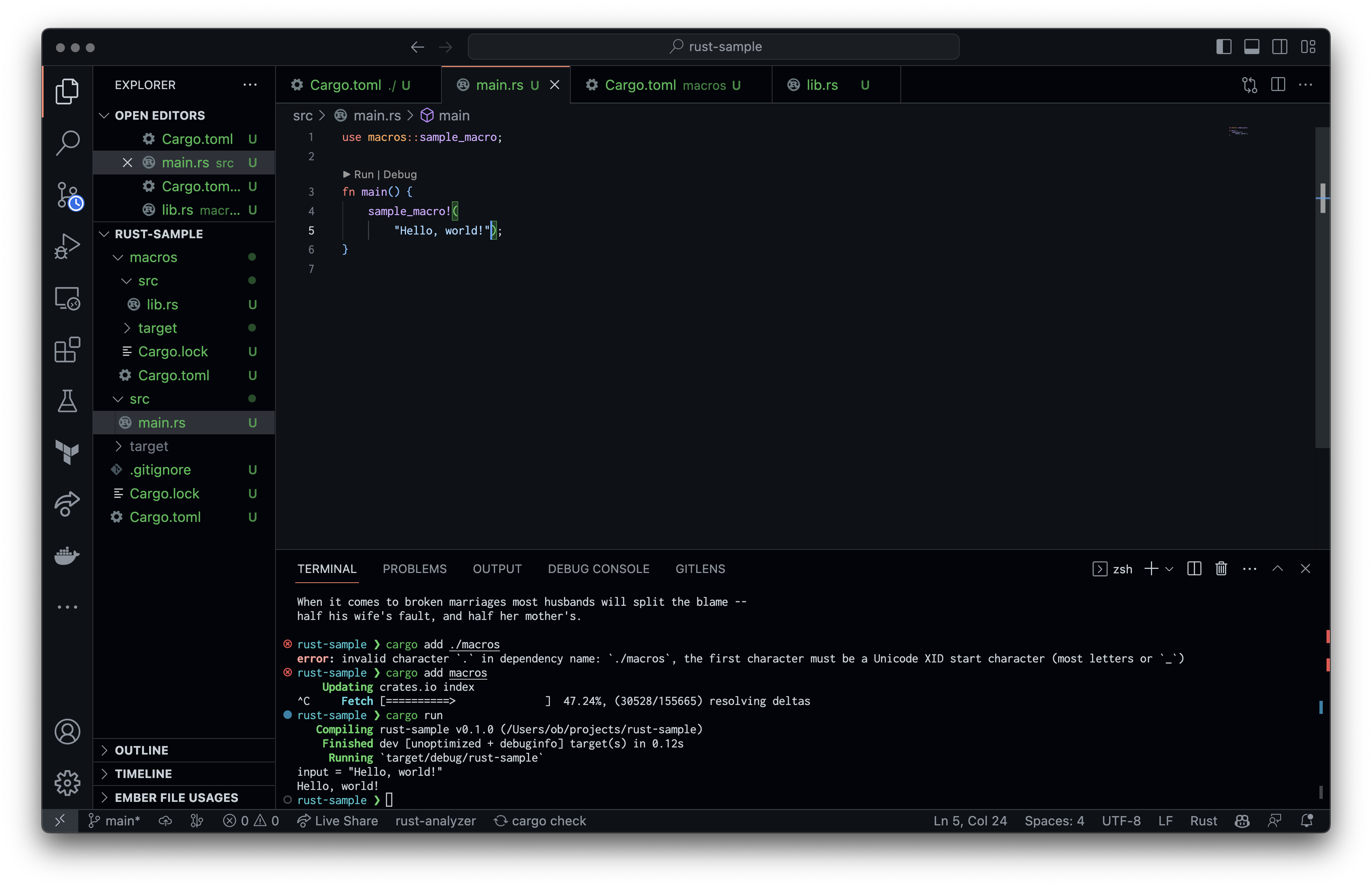Click Run code lens above main

pos(363,174)
